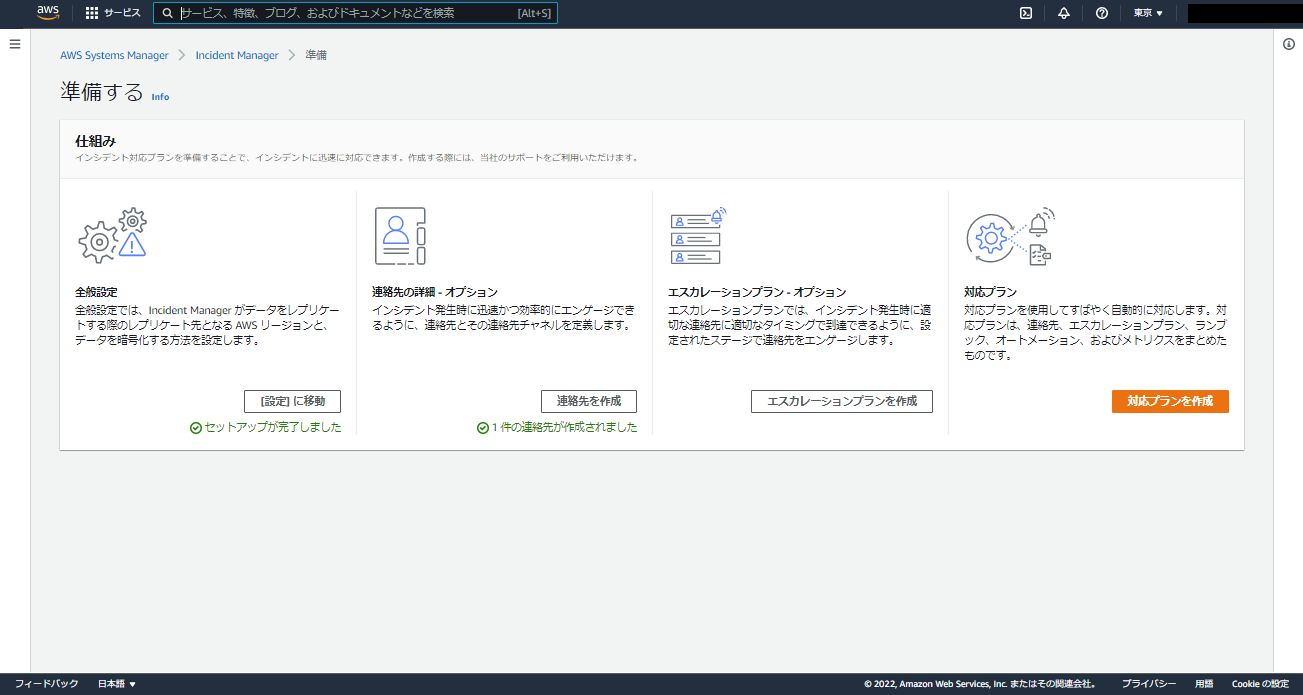
Task: Open the notifications bell icon
Action: (x=1064, y=13)
